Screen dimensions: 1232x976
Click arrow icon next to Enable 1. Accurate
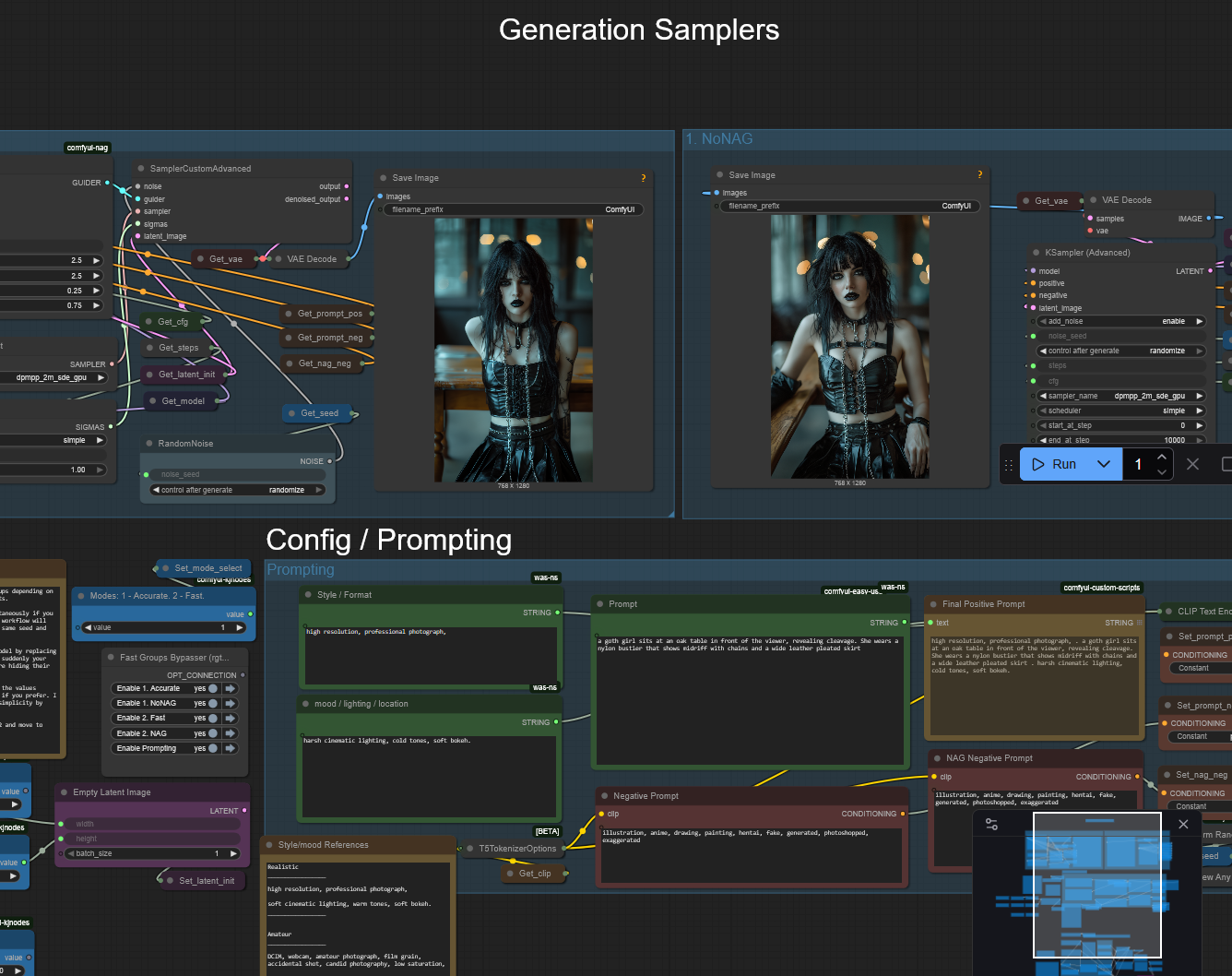(x=230, y=688)
